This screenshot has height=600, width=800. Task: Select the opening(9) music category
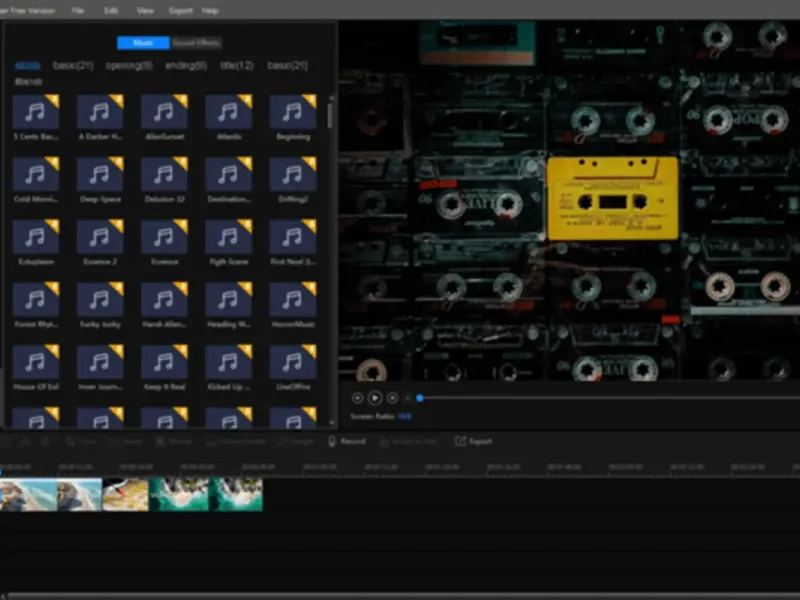[130, 66]
